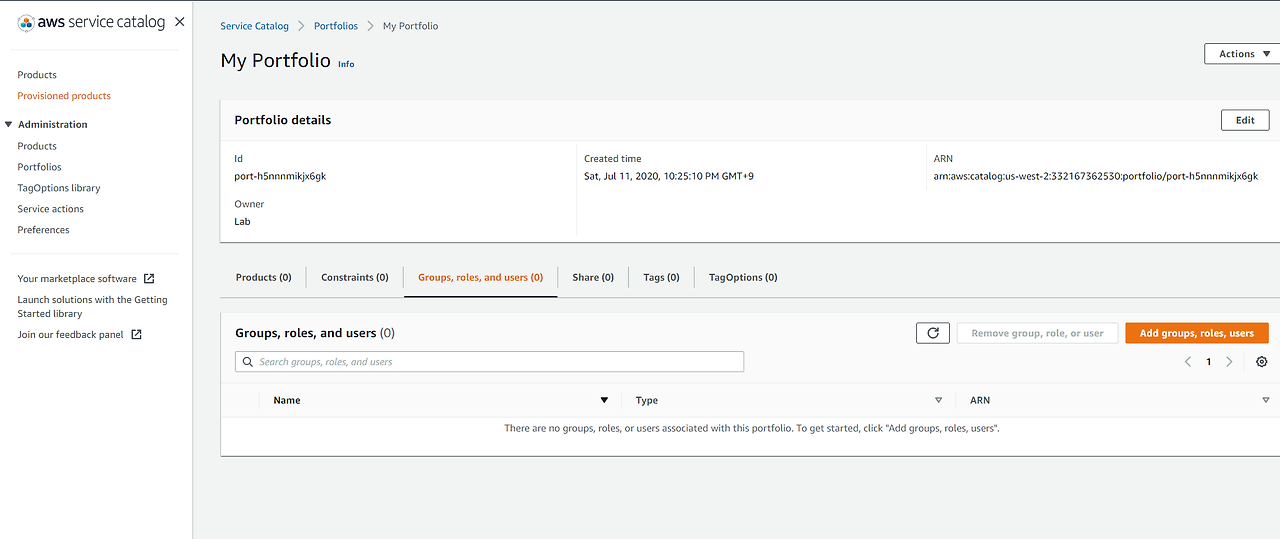
Task: Switch to TagOptions (0) tab
Action: [743, 278]
